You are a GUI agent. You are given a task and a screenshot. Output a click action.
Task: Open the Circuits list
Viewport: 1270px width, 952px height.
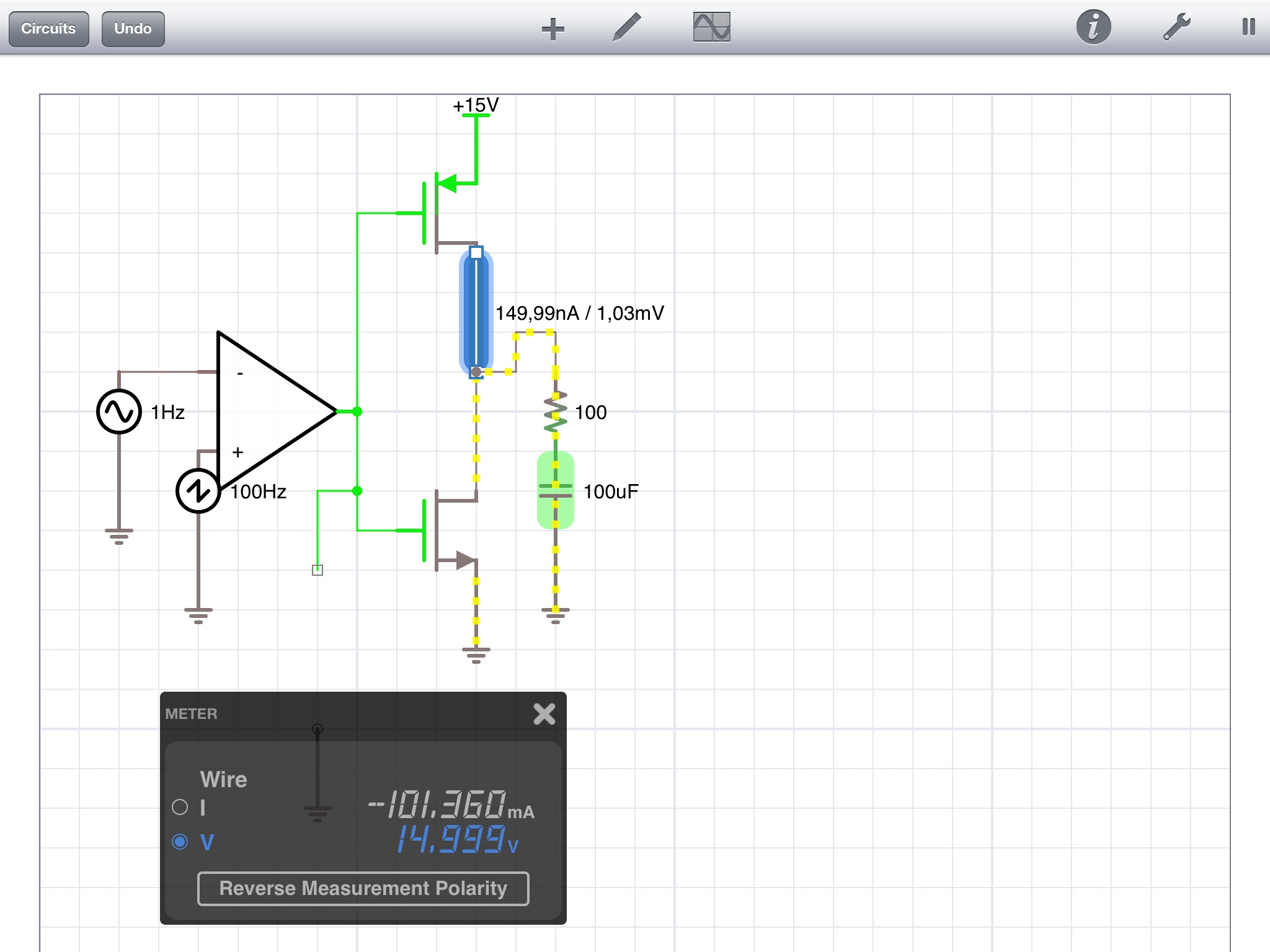click(x=48, y=29)
